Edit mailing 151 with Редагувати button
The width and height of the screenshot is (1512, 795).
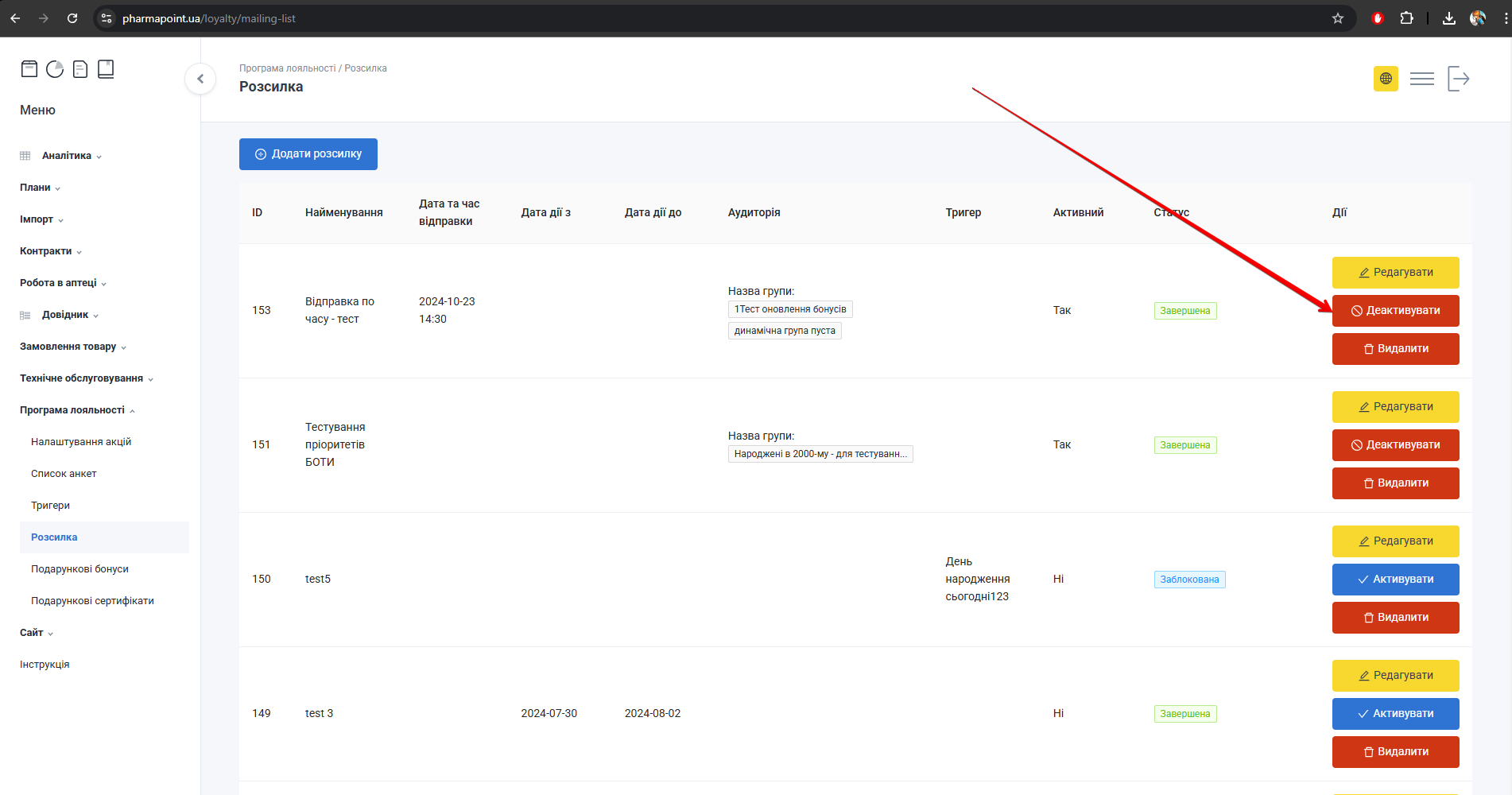point(1395,407)
